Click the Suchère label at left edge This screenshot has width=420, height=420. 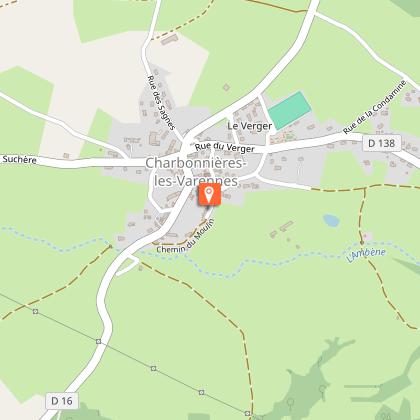point(19,159)
